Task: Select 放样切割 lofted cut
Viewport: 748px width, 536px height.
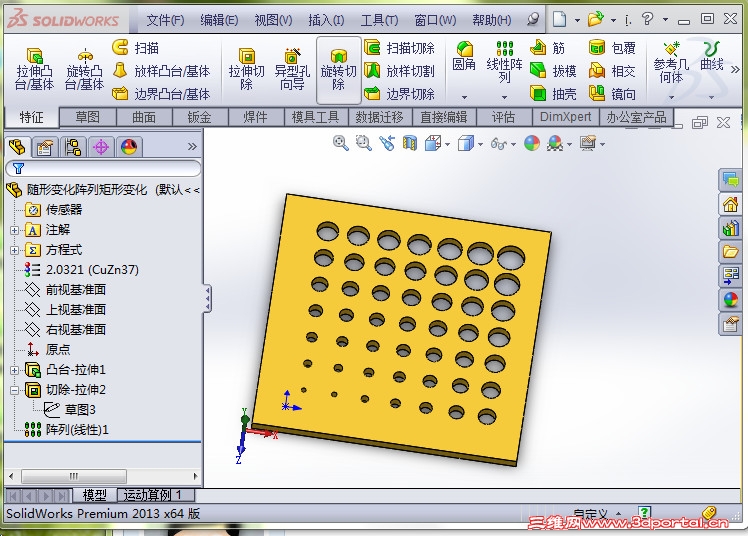Action: pos(400,71)
